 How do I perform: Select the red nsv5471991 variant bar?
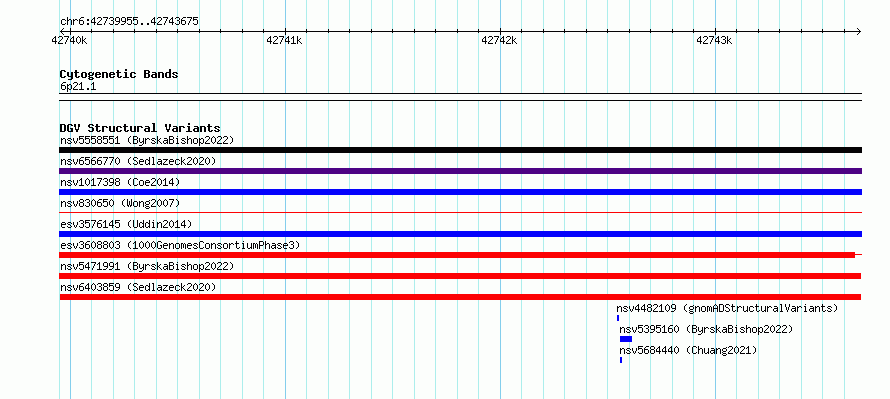click(x=460, y=276)
